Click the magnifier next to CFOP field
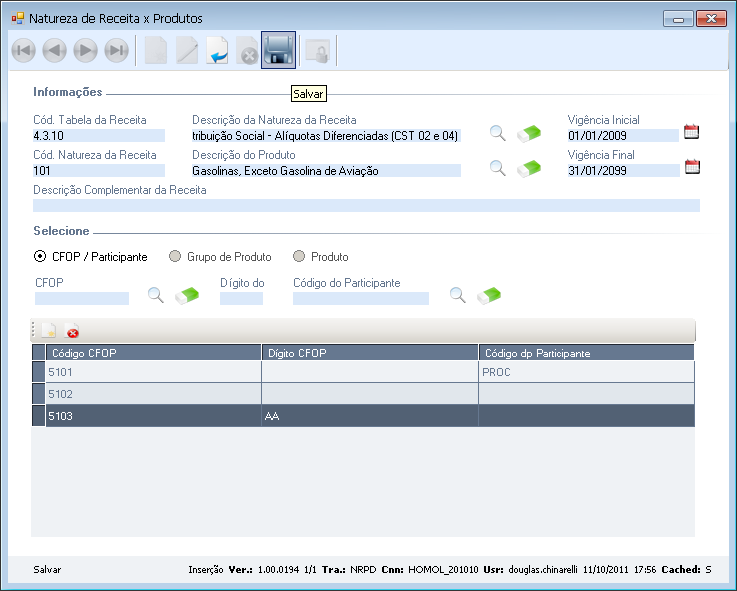The width and height of the screenshot is (737, 591). point(156,295)
